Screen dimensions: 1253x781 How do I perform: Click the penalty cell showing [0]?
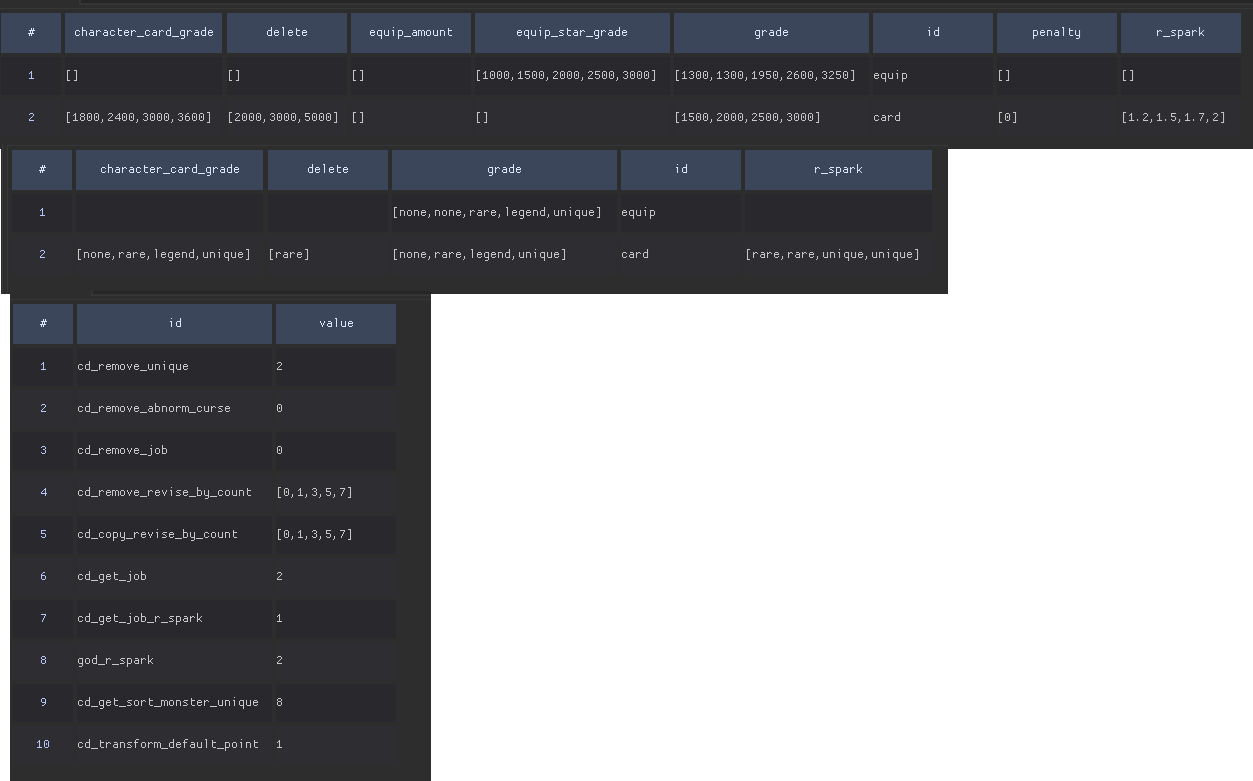click(x=1056, y=117)
